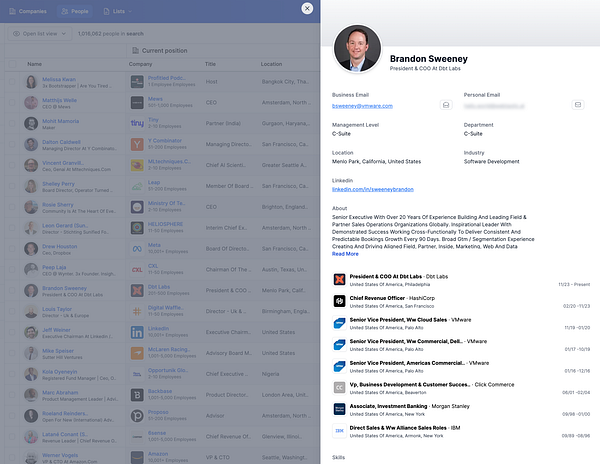Close the Brandon Sweeney profile panel
The width and height of the screenshot is (600, 464).
click(307, 8)
